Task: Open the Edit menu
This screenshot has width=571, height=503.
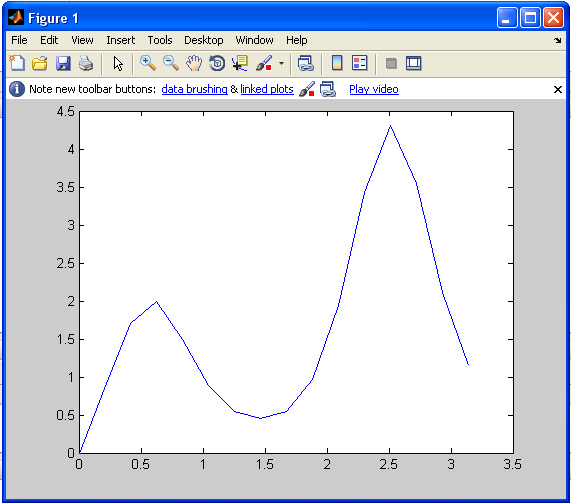Action: point(49,40)
